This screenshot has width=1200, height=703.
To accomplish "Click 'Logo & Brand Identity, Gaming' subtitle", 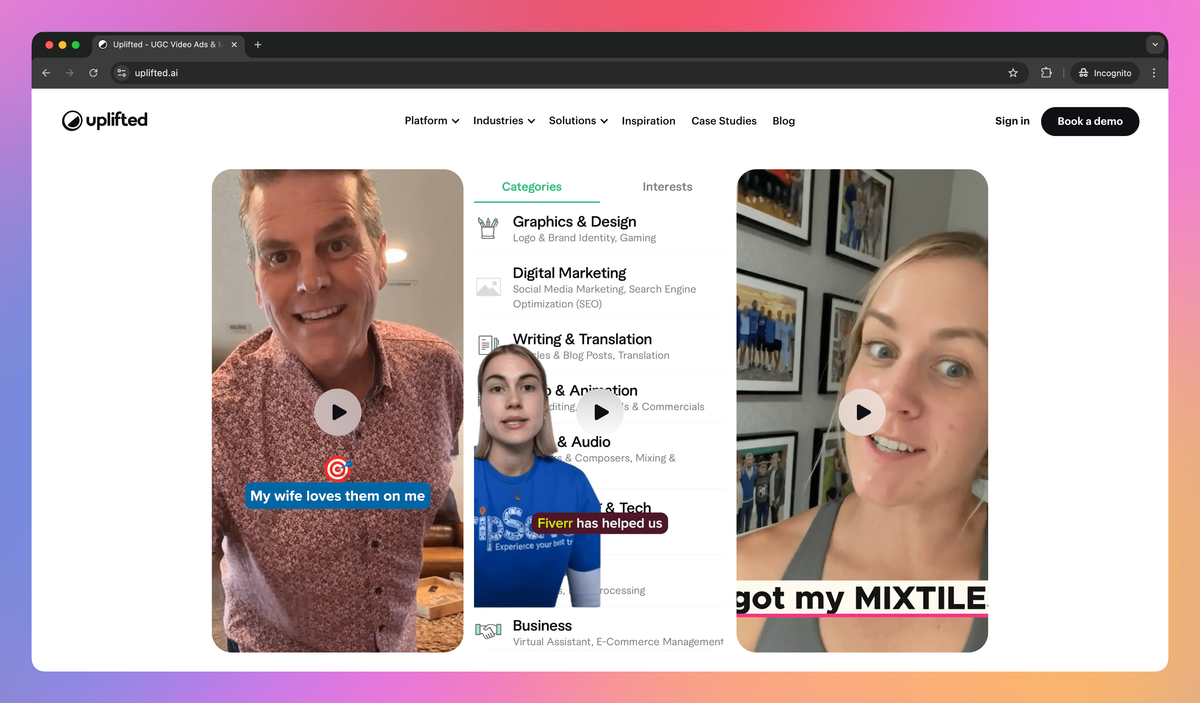I will 584,238.
